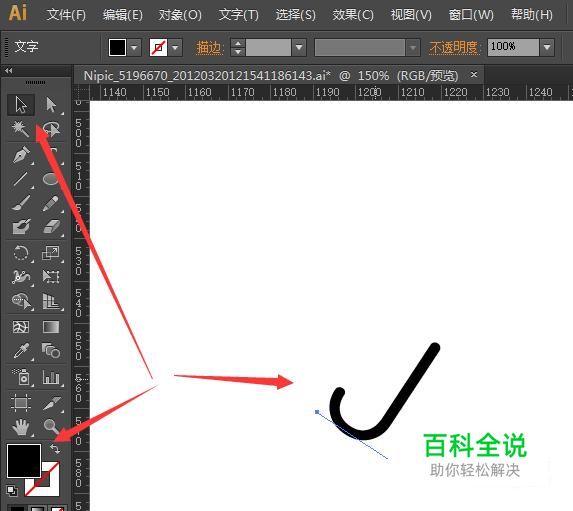
Task: Select the Warp tool
Action: [x=20, y=277]
